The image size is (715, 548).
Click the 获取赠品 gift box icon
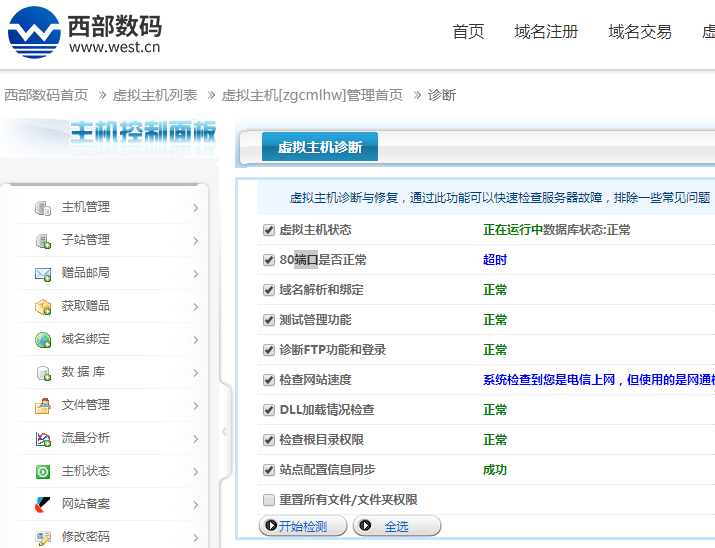[43, 307]
